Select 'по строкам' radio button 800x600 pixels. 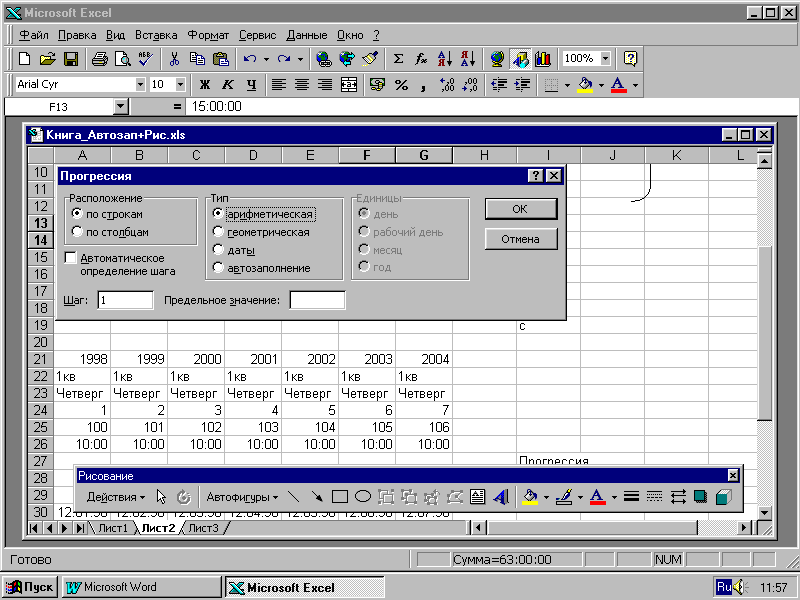pyautogui.click(x=77, y=213)
